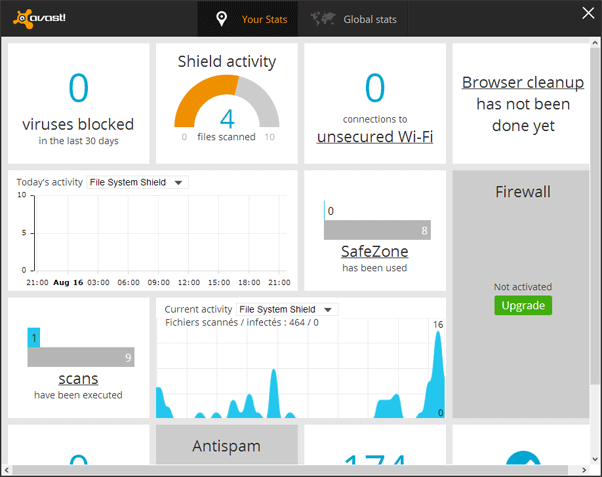Switch to the Your Stats tab
The height and width of the screenshot is (477, 602).
click(248, 19)
